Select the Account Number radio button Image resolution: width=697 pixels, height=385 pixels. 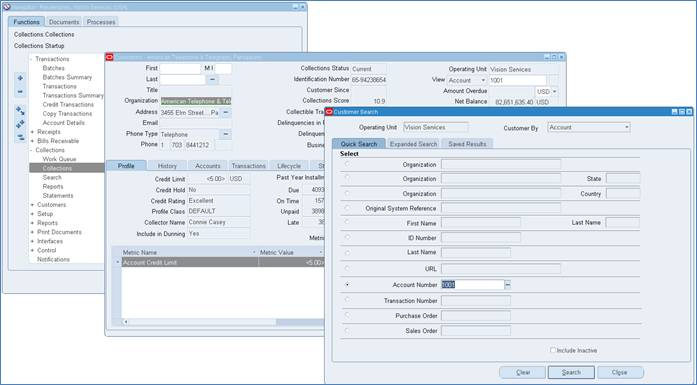point(347,285)
